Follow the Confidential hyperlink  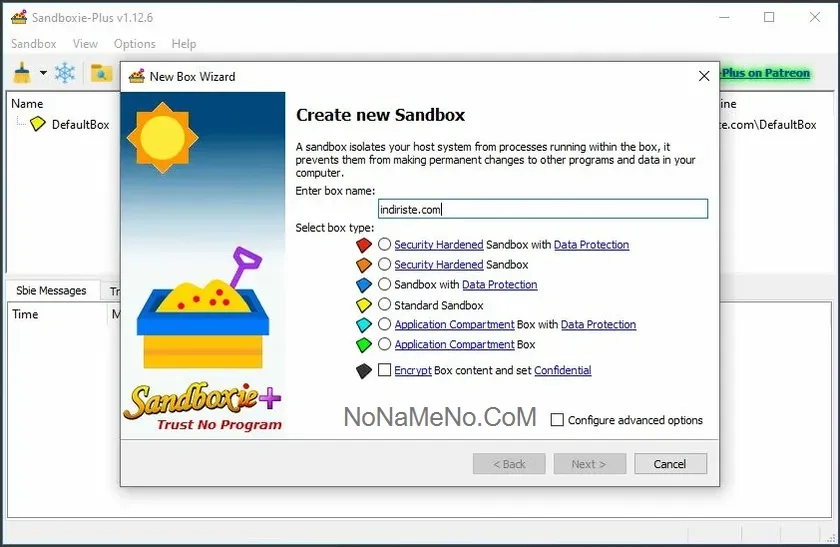point(562,371)
